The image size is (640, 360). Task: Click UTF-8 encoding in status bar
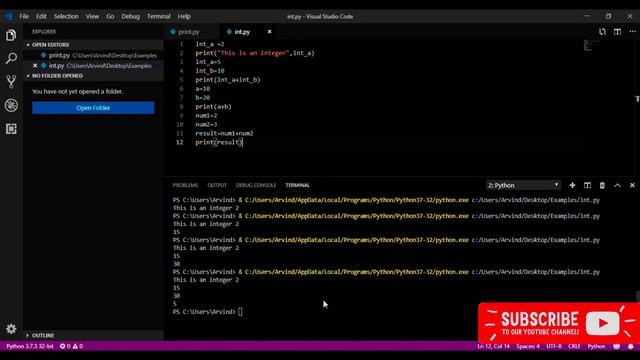554,346
